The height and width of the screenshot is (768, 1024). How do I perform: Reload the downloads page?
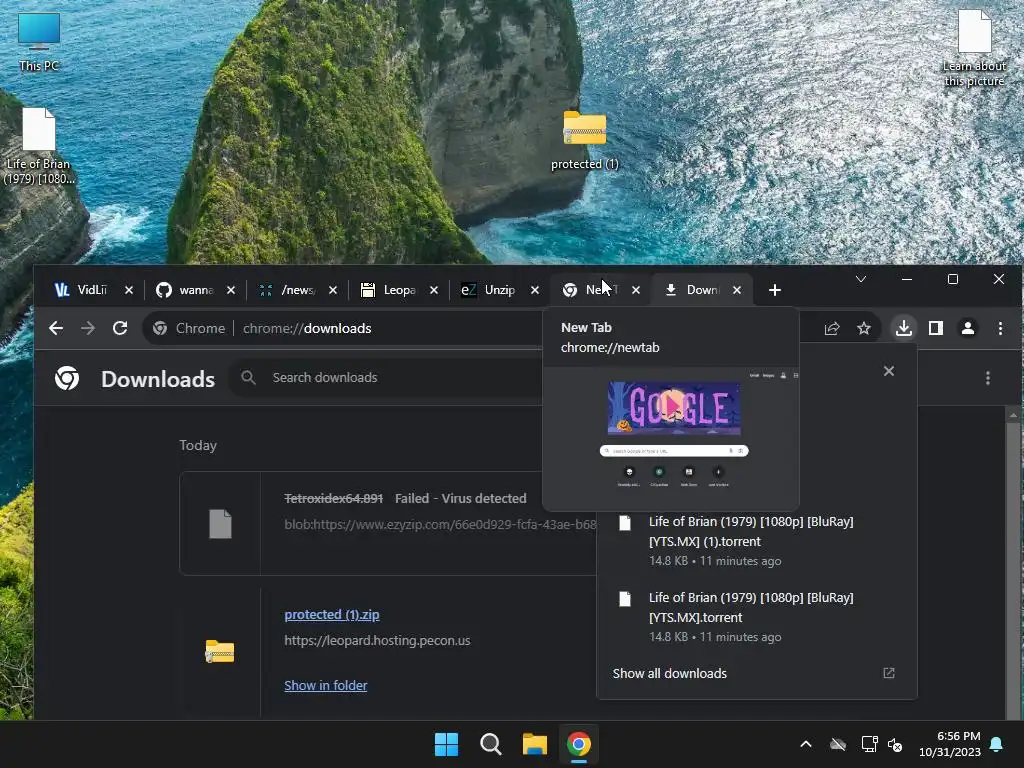pos(120,328)
